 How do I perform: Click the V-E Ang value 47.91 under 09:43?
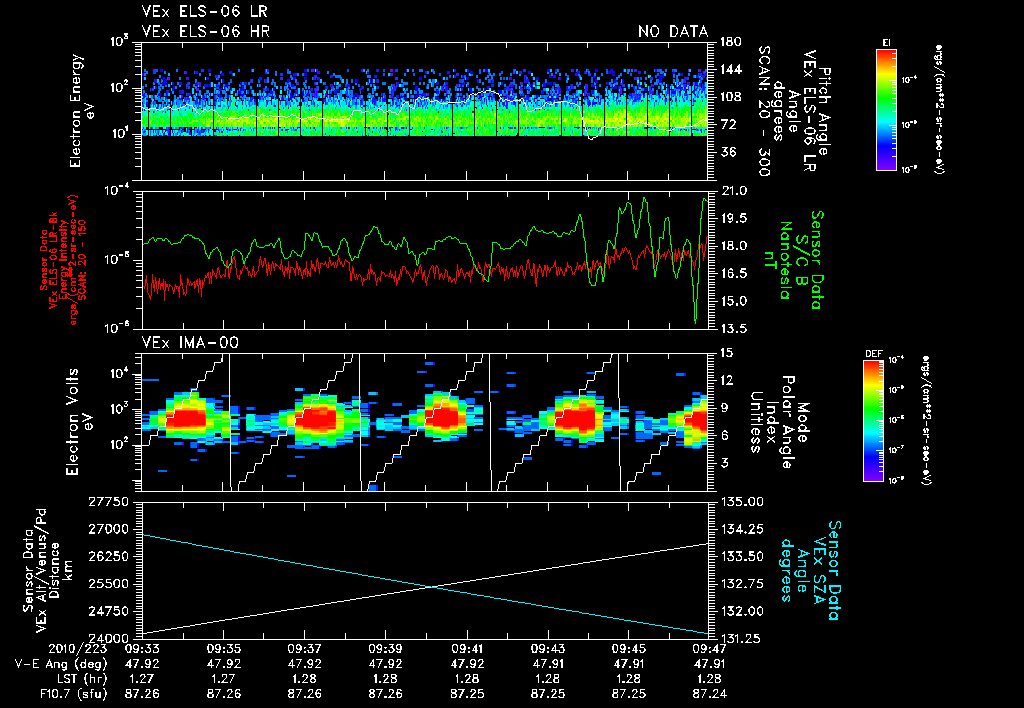point(547,664)
